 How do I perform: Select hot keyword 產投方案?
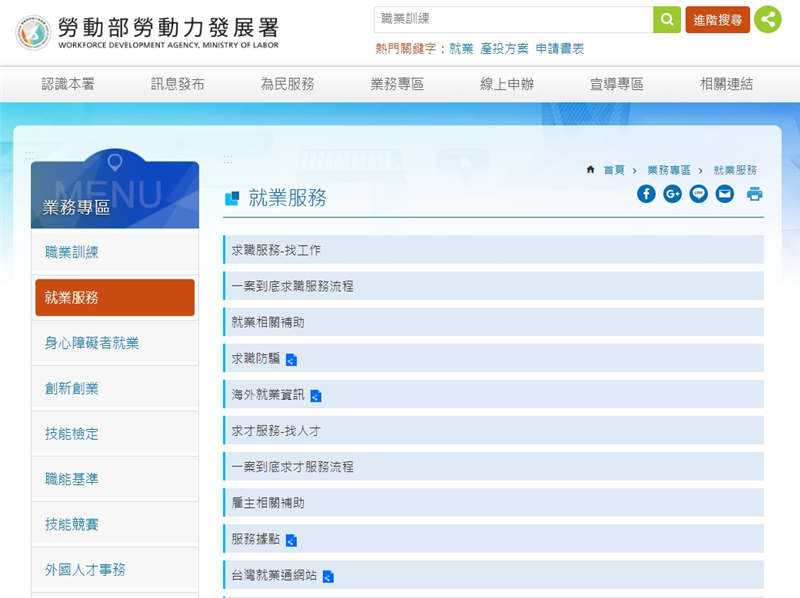pos(504,48)
